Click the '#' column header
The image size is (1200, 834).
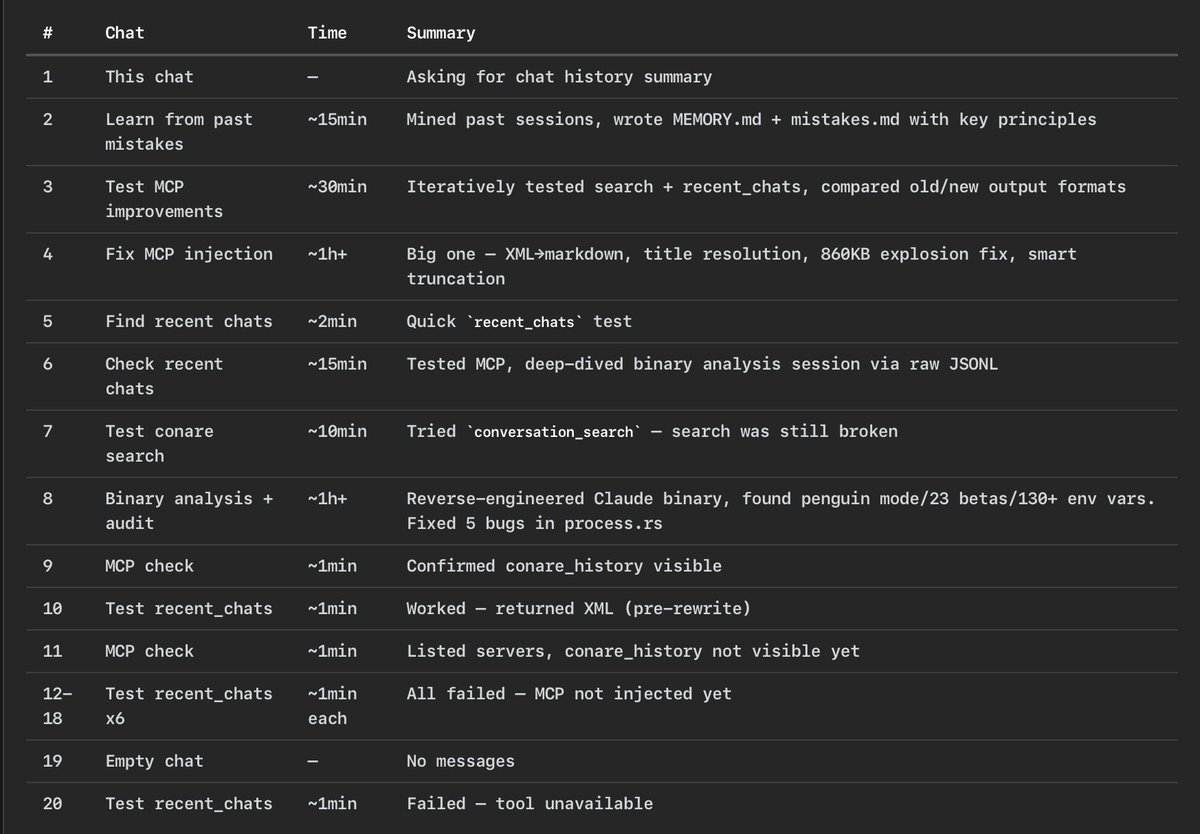click(48, 33)
